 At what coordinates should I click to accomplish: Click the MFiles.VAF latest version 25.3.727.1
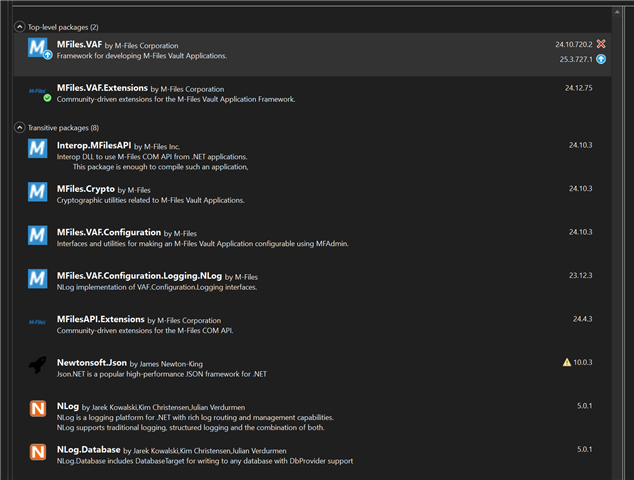click(x=574, y=60)
